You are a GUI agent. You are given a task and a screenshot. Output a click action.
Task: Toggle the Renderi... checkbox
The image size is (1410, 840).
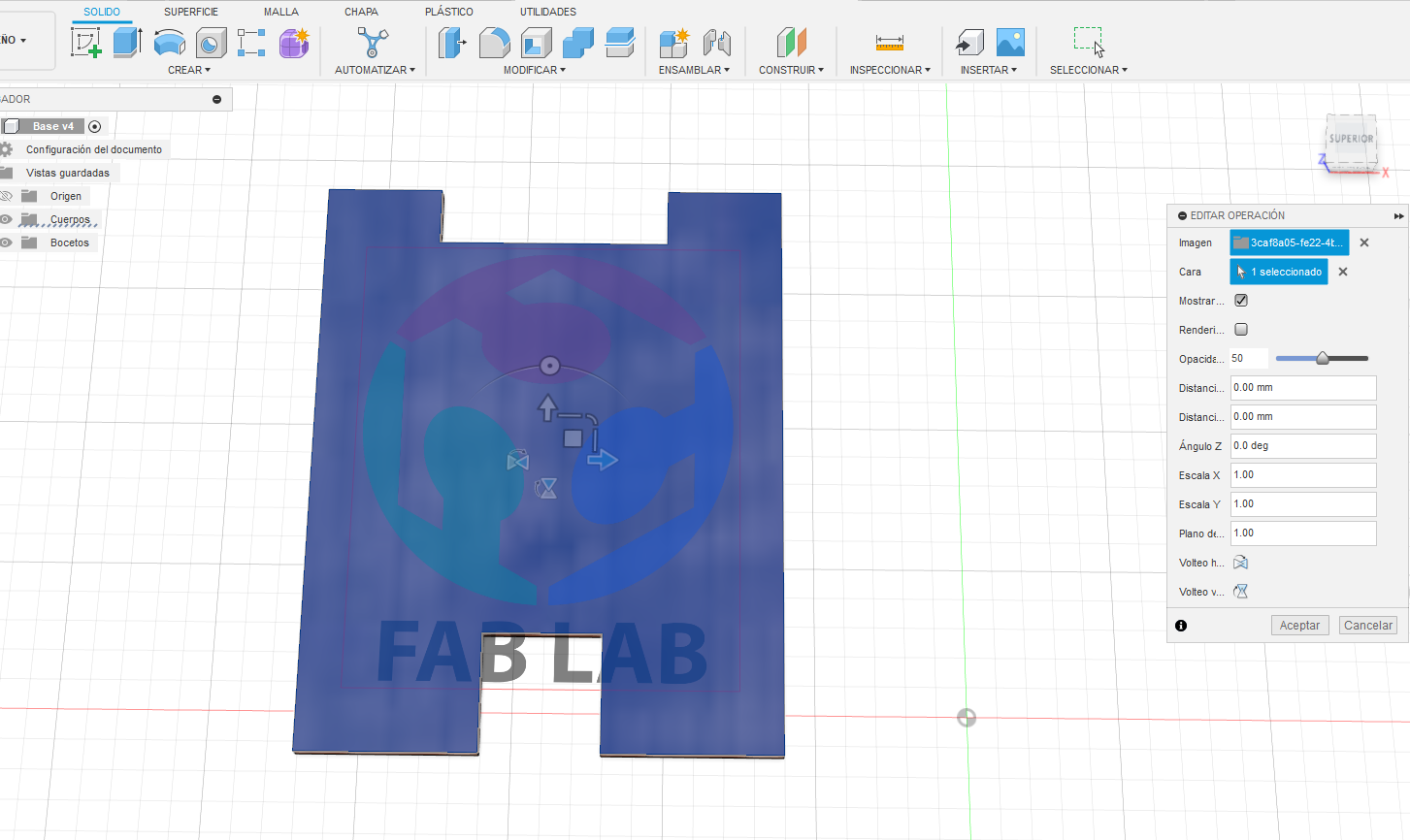(x=1241, y=330)
